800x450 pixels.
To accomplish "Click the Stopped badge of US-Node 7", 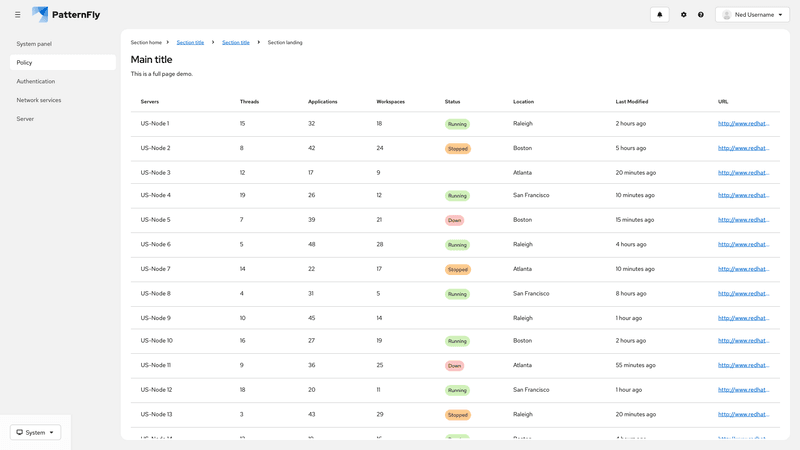I will click(x=458, y=269).
